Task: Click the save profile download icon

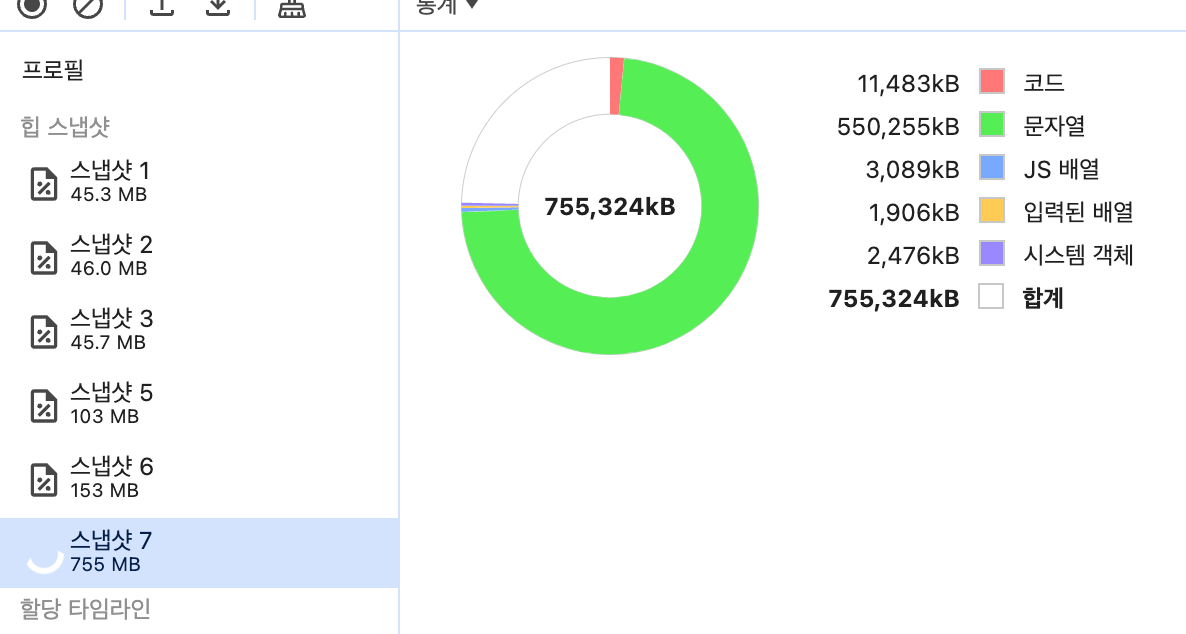Action: [218, 6]
